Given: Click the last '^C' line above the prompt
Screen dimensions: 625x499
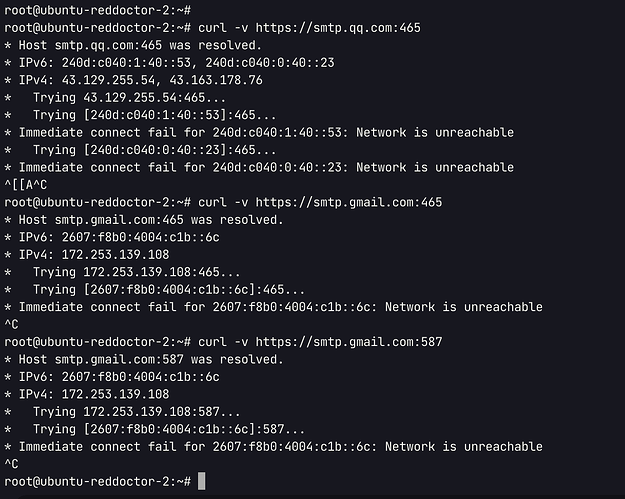Looking at the screenshot, I should (11, 464).
